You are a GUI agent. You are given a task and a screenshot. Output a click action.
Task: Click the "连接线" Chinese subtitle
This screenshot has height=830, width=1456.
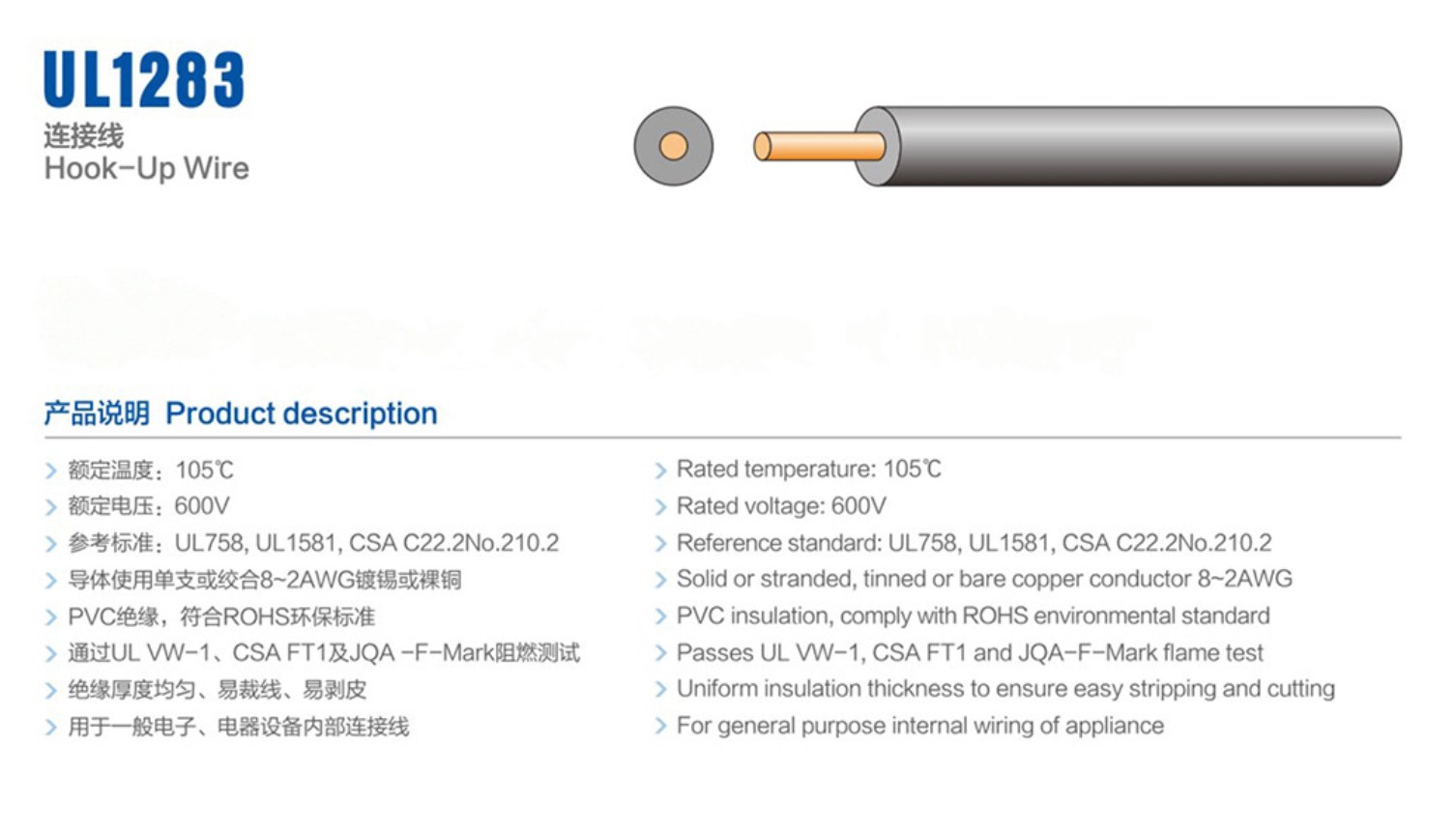coord(84,136)
